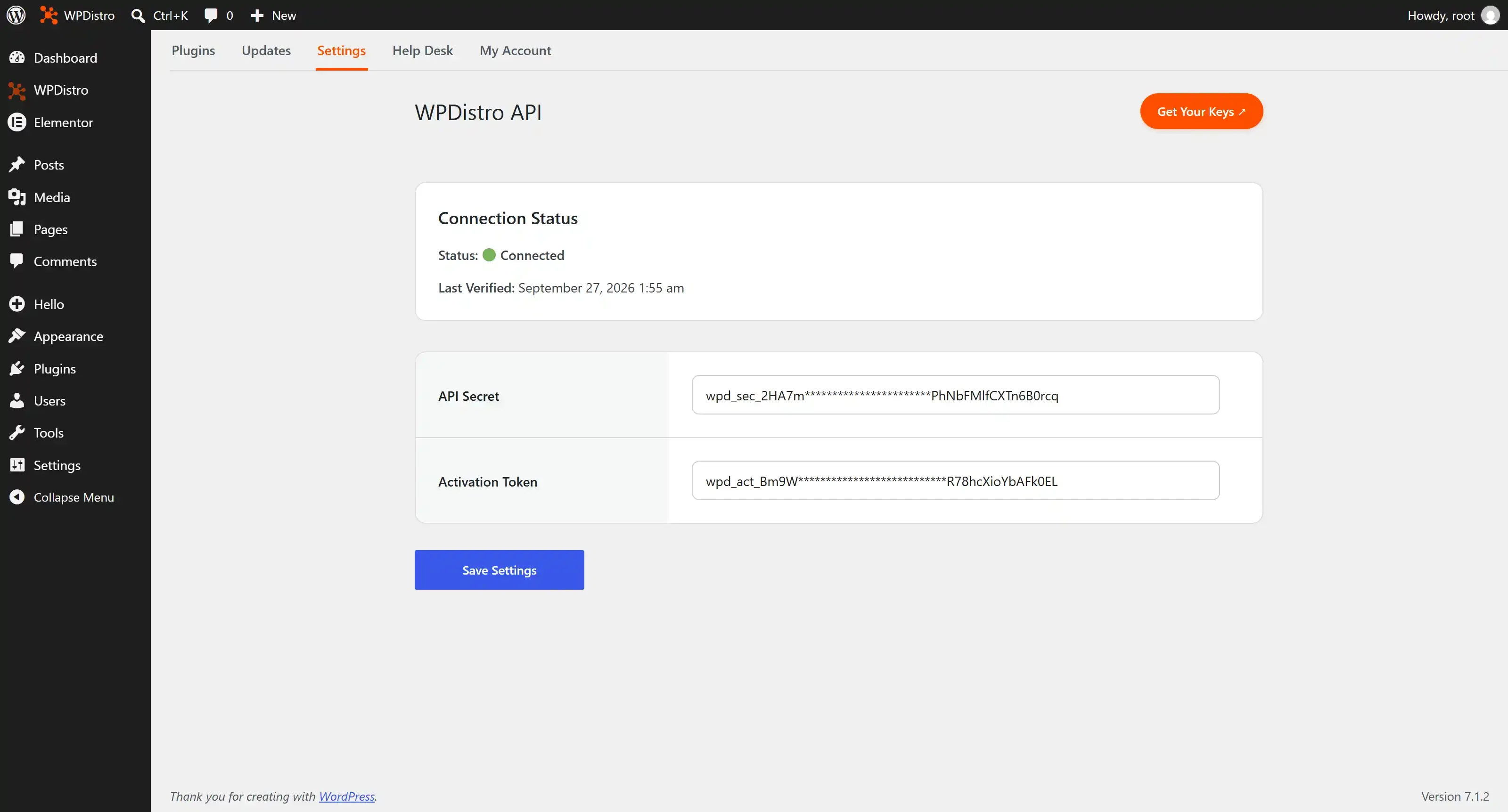Click the Ctrl+K shortcut label
The image size is (1508, 812).
click(x=170, y=16)
